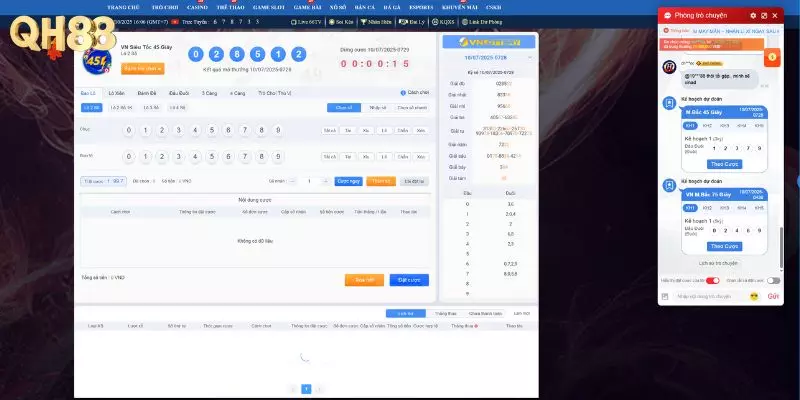Open the emoji picker in chat
The height and width of the screenshot is (400, 800).
pyautogui.click(x=753, y=296)
